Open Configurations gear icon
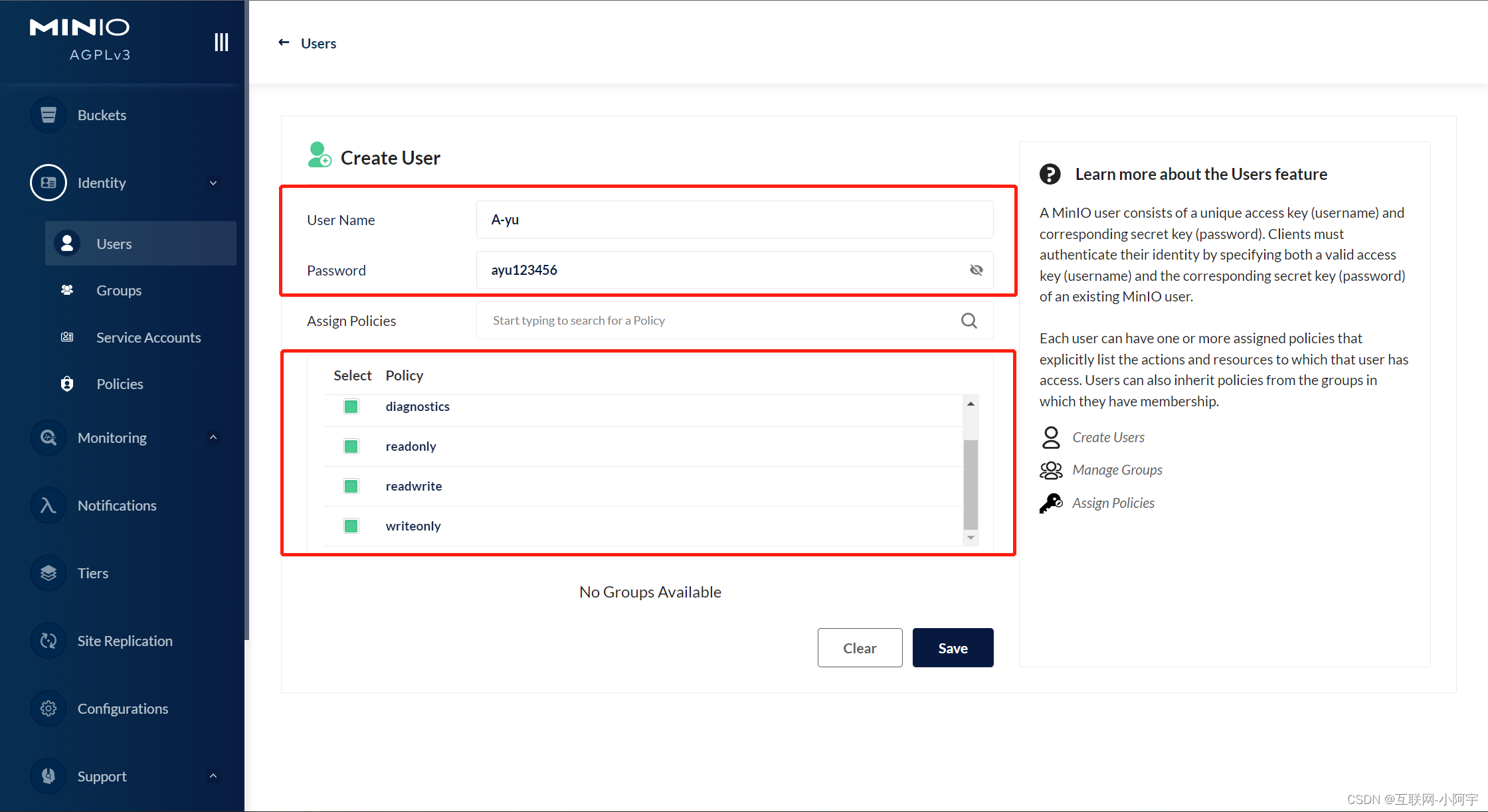This screenshot has width=1488, height=812. pyautogui.click(x=48, y=708)
